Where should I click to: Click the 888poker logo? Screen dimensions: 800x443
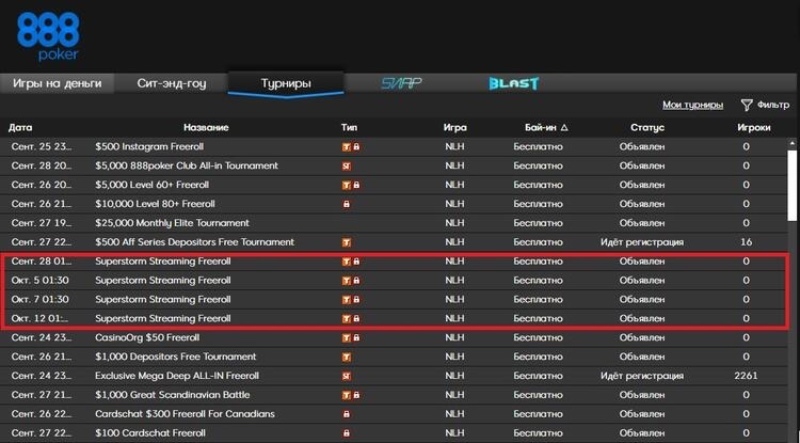(x=48, y=37)
